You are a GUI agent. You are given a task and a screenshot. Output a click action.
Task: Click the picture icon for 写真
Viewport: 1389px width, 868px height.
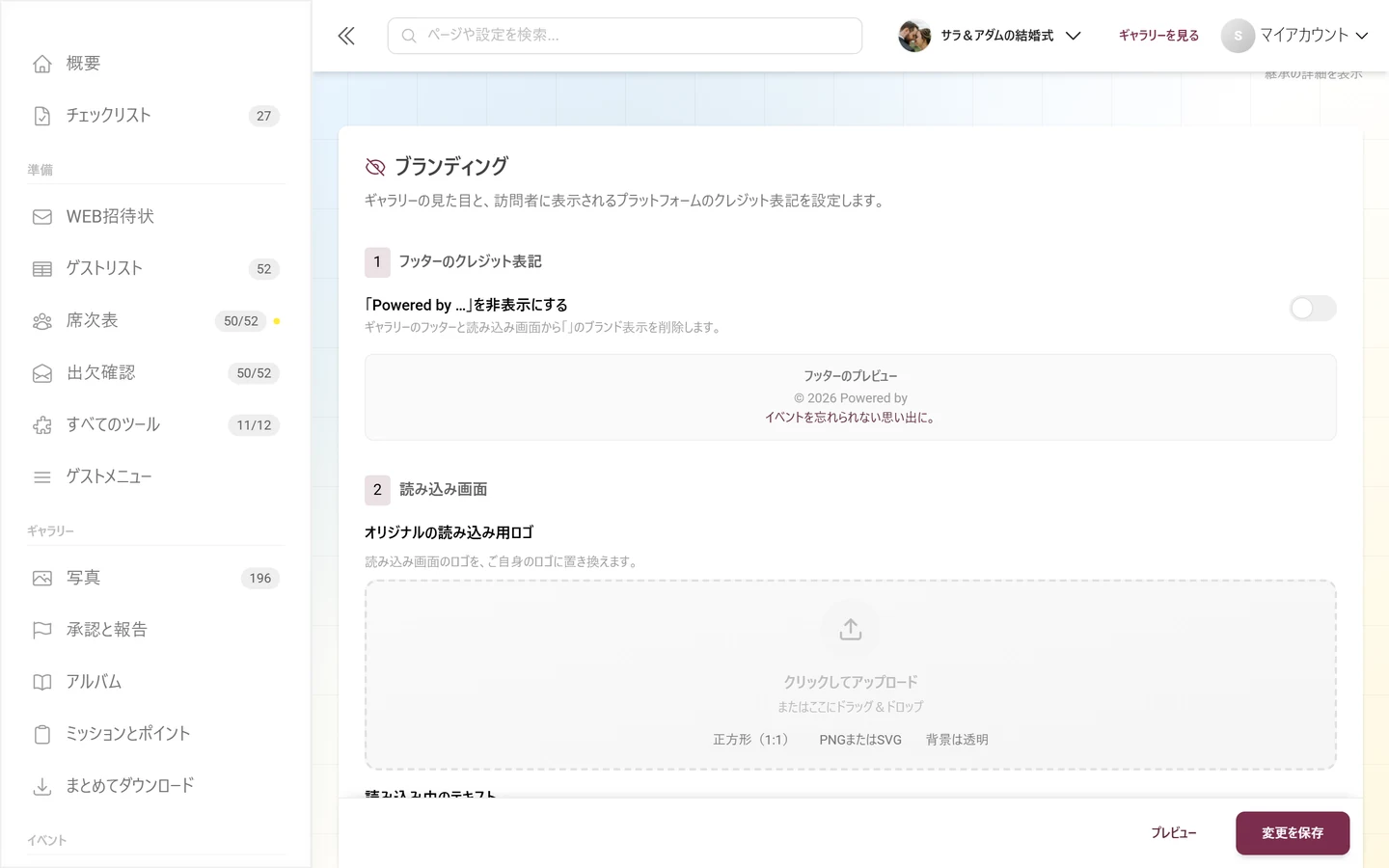(42, 579)
